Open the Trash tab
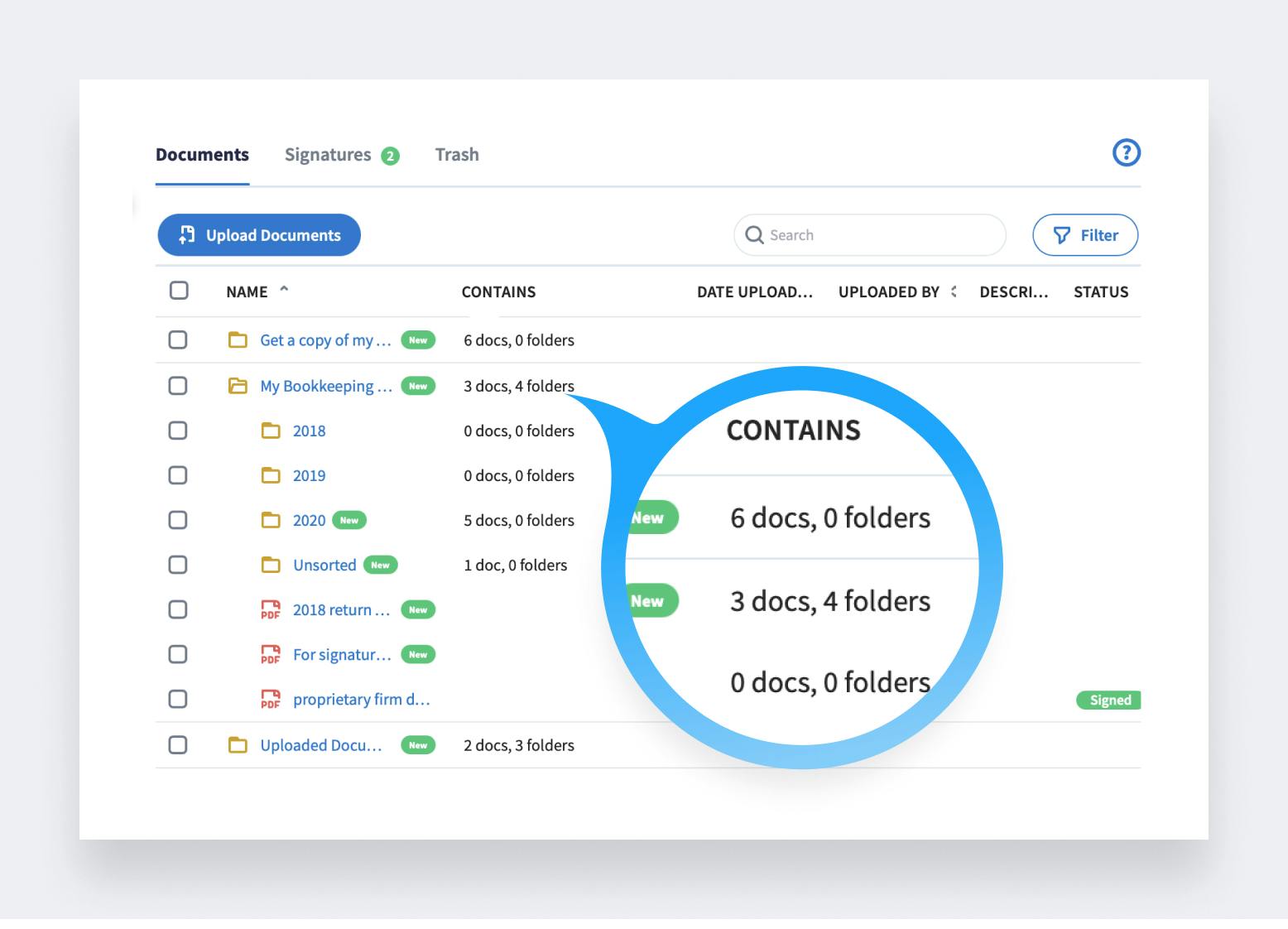The height and width of the screenshot is (929, 1288). click(457, 155)
